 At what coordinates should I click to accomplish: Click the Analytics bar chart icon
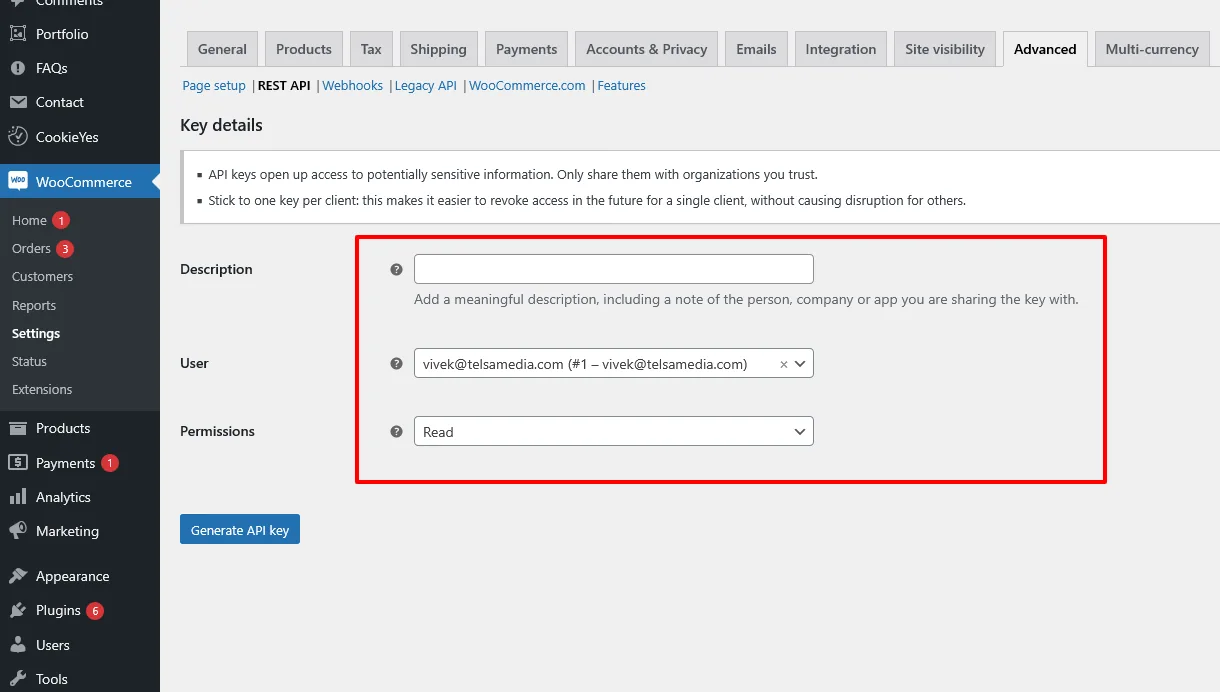[18, 497]
